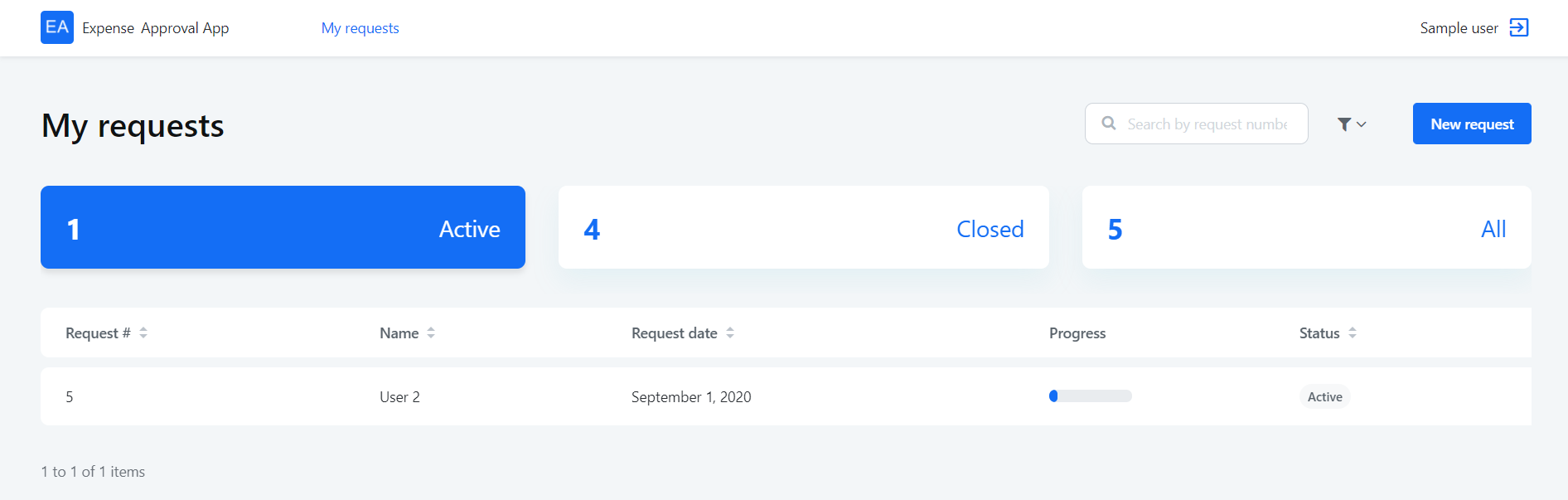Sort by Request date arrows
This screenshot has height=500, width=1568.
click(x=730, y=333)
